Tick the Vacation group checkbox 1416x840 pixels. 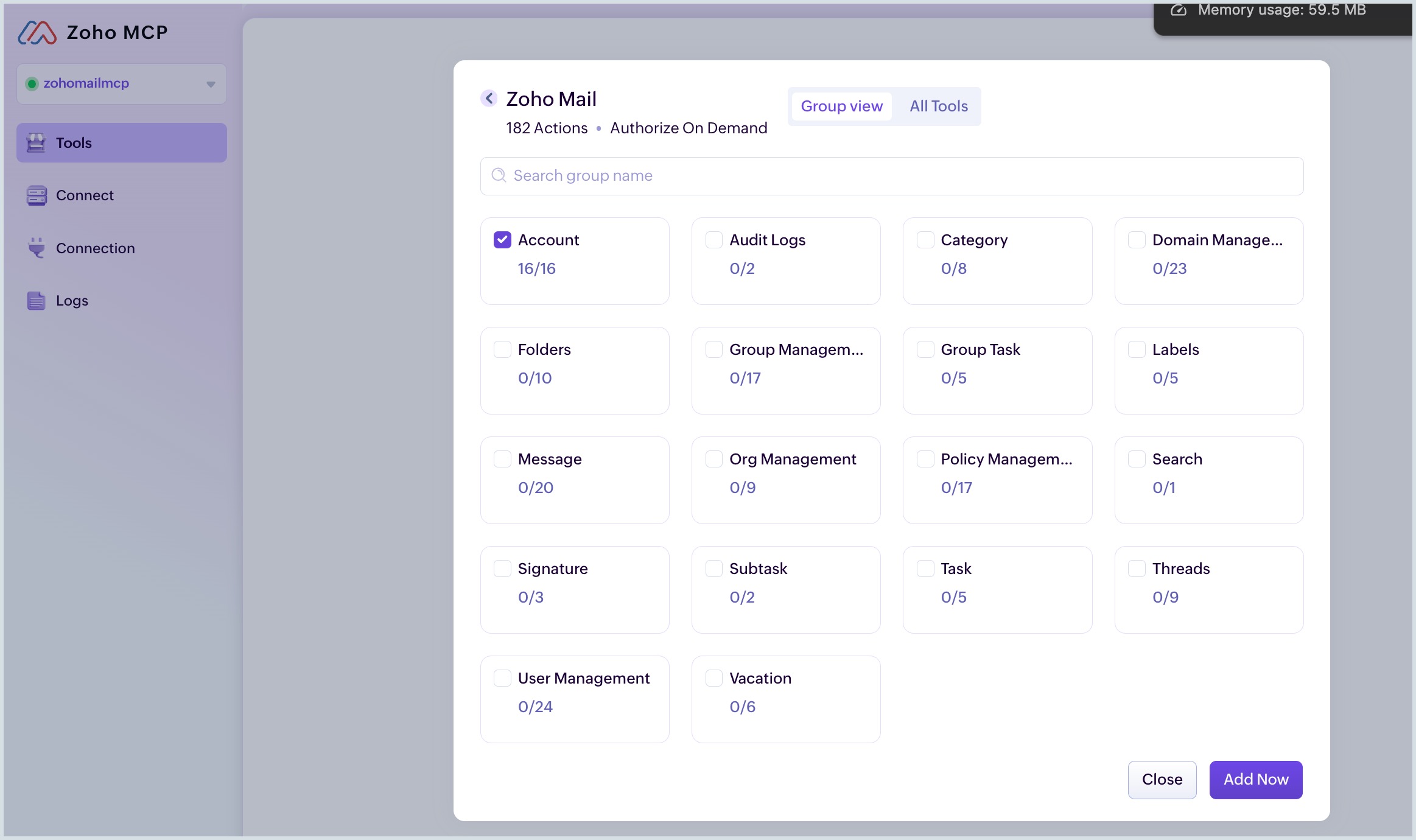point(714,678)
